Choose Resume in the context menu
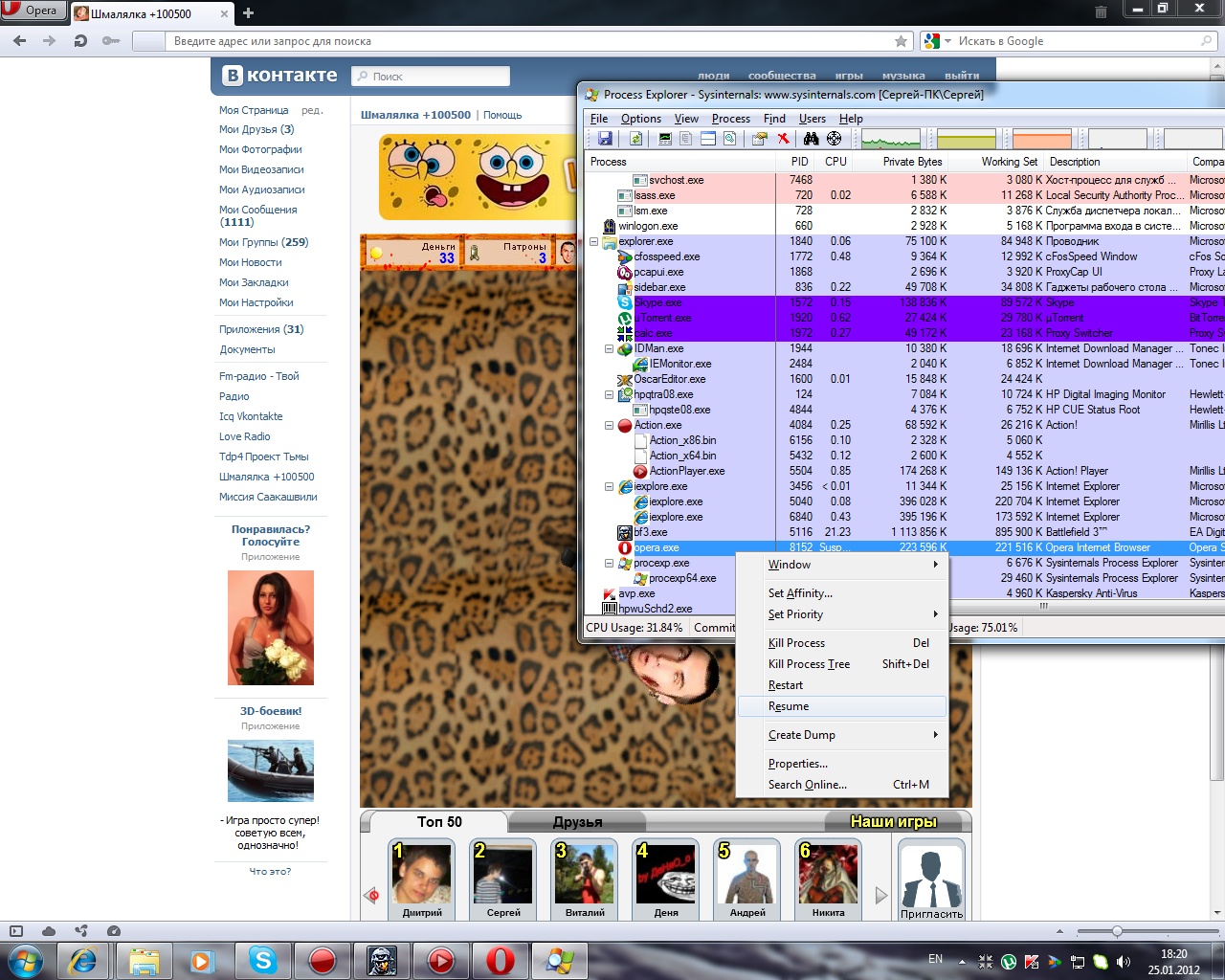This screenshot has height=980, width=1225. [789, 706]
